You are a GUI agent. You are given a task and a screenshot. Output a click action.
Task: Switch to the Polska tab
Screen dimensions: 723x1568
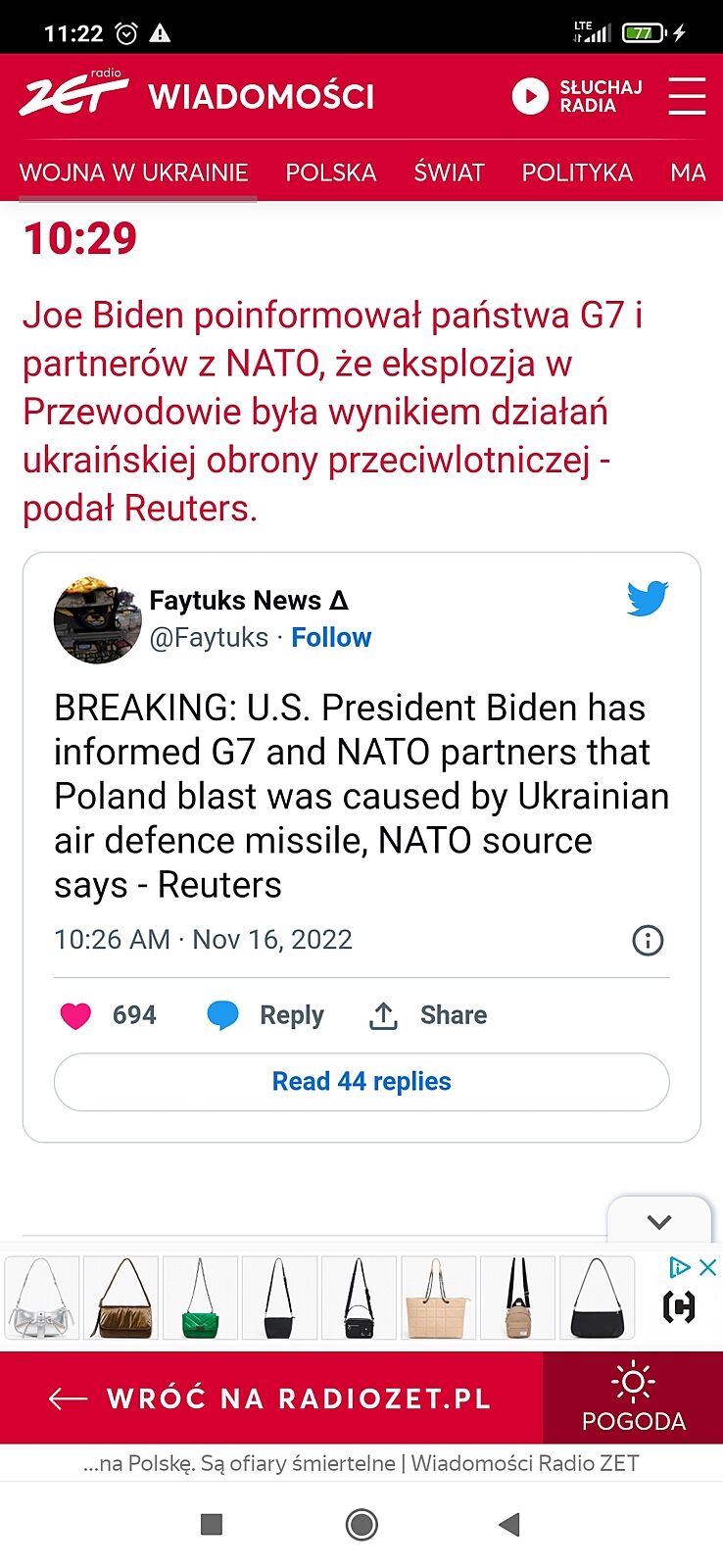click(331, 172)
